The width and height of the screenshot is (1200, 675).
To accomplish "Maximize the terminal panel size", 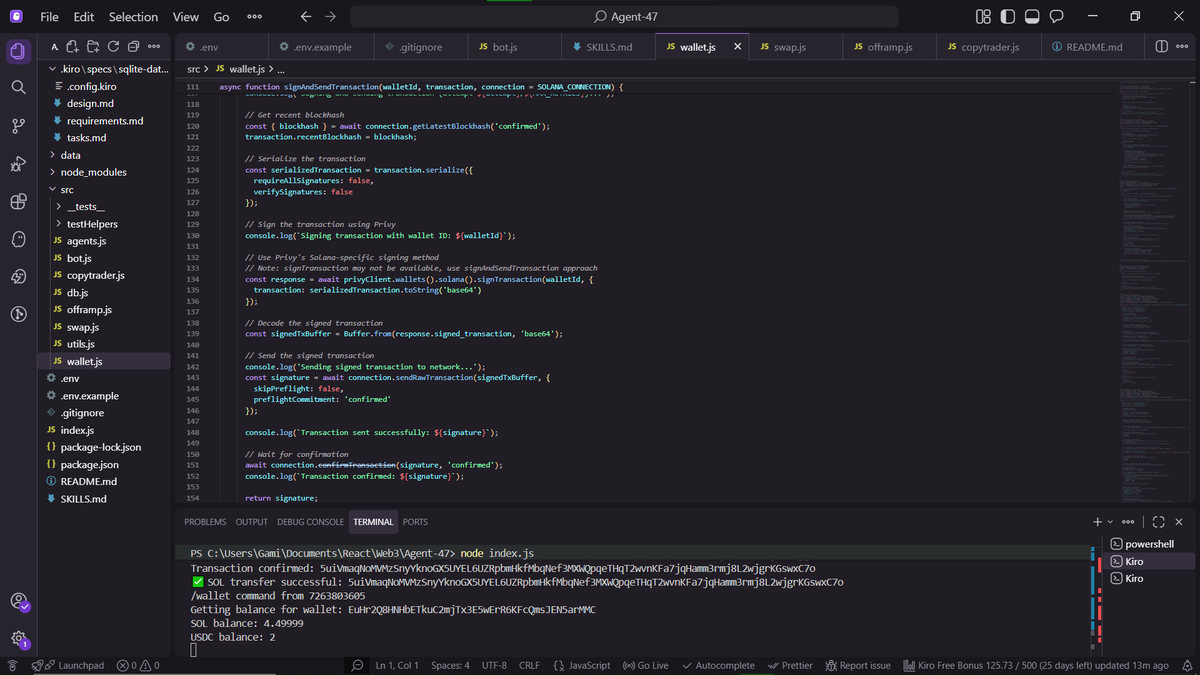I will (x=1158, y=522).
